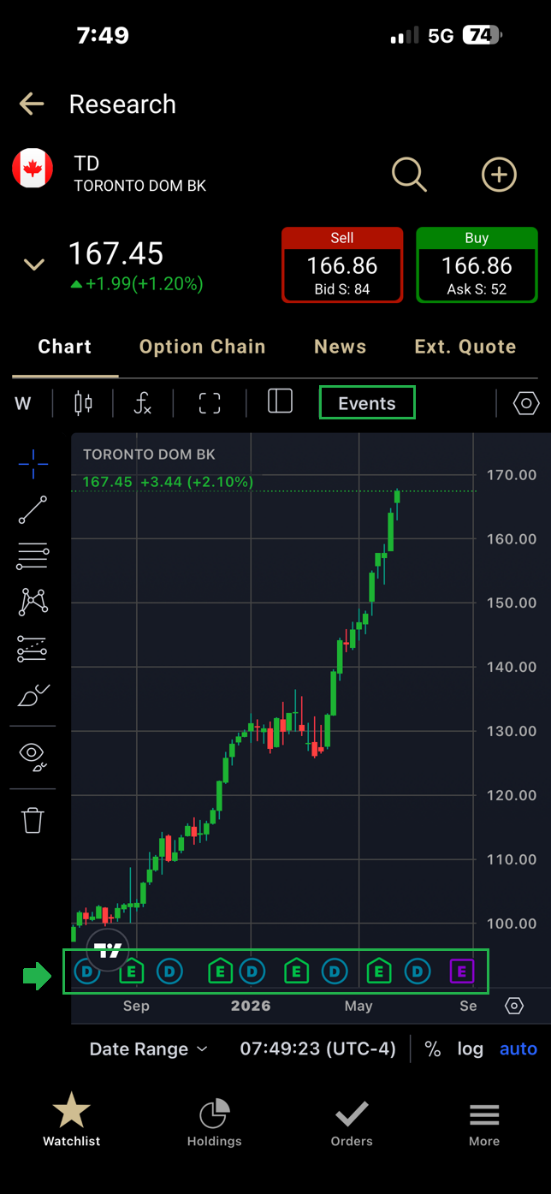
Task: Open the Events option
Action: pos(367,403)
